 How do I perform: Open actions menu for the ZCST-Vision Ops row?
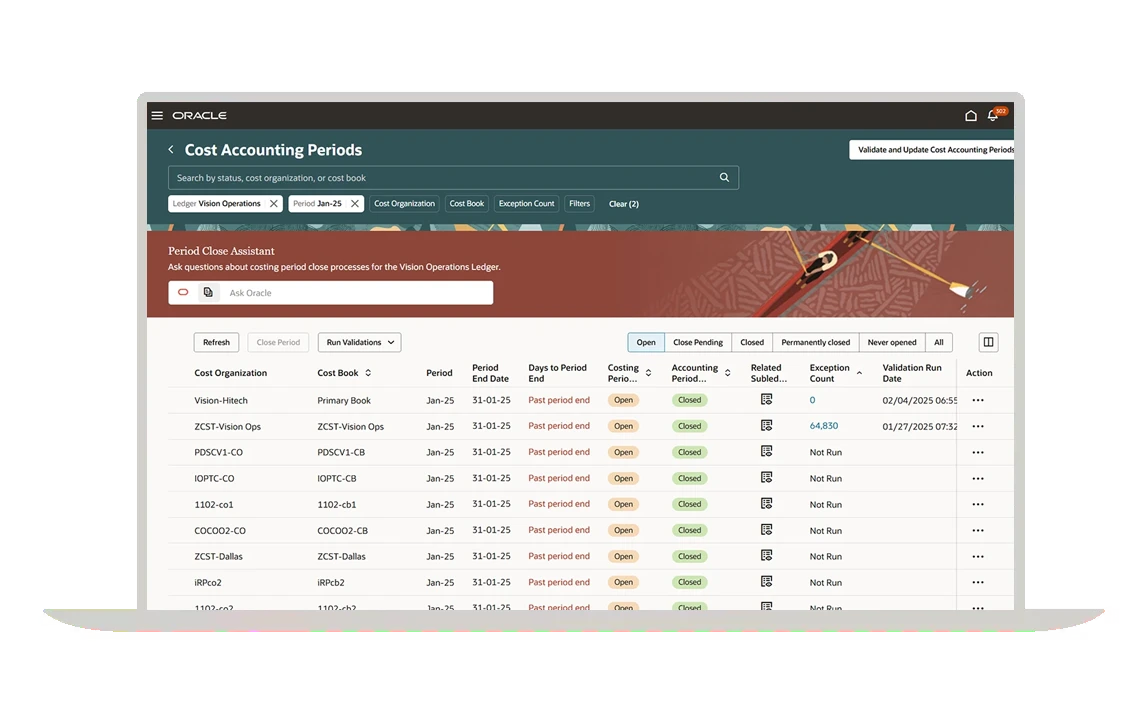click(x=978, y=426)
